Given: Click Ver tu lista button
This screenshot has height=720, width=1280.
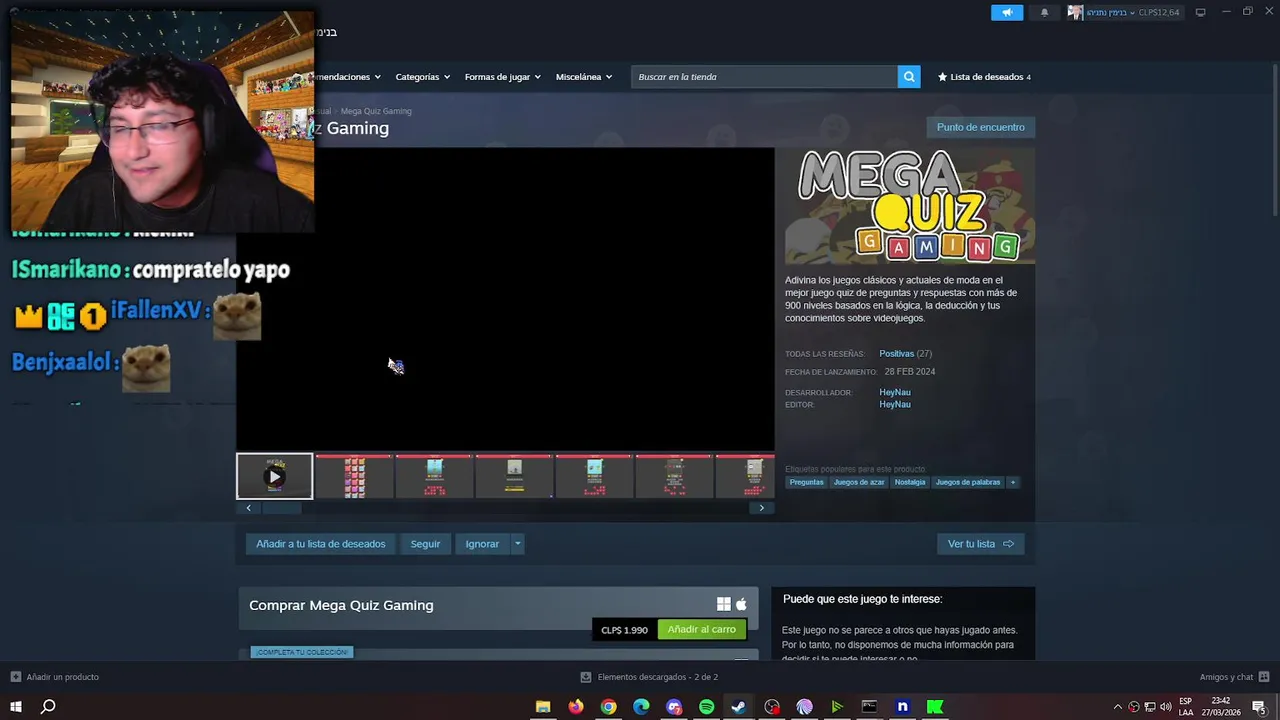Looking at the screenshot, I should coord(980,544).
